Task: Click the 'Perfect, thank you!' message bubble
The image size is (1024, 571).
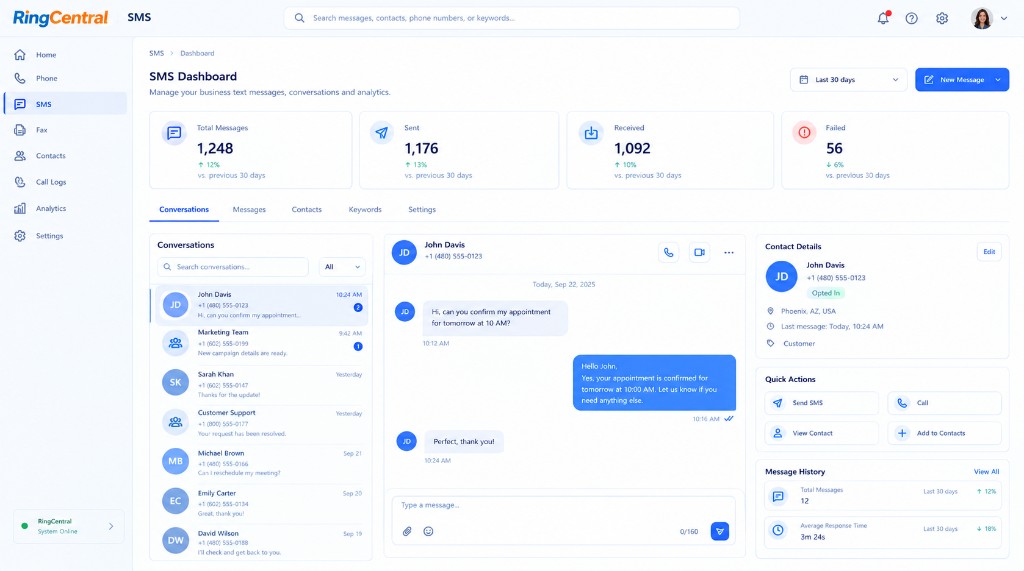Action: point(464,442)
